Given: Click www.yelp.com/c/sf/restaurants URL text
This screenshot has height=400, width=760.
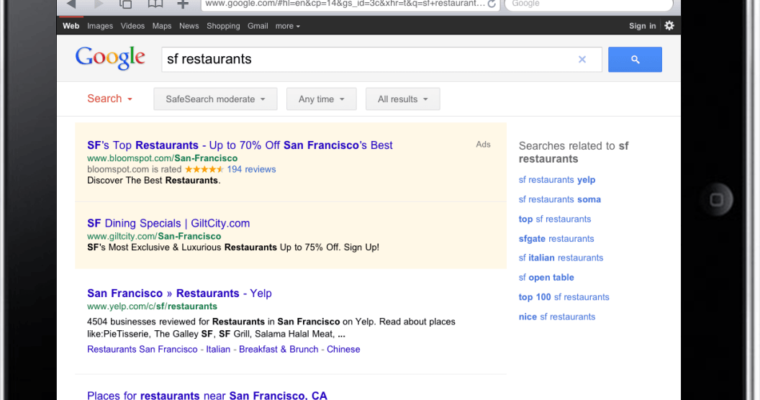Looking at the screenshot, I should click(x=152, y=306).
